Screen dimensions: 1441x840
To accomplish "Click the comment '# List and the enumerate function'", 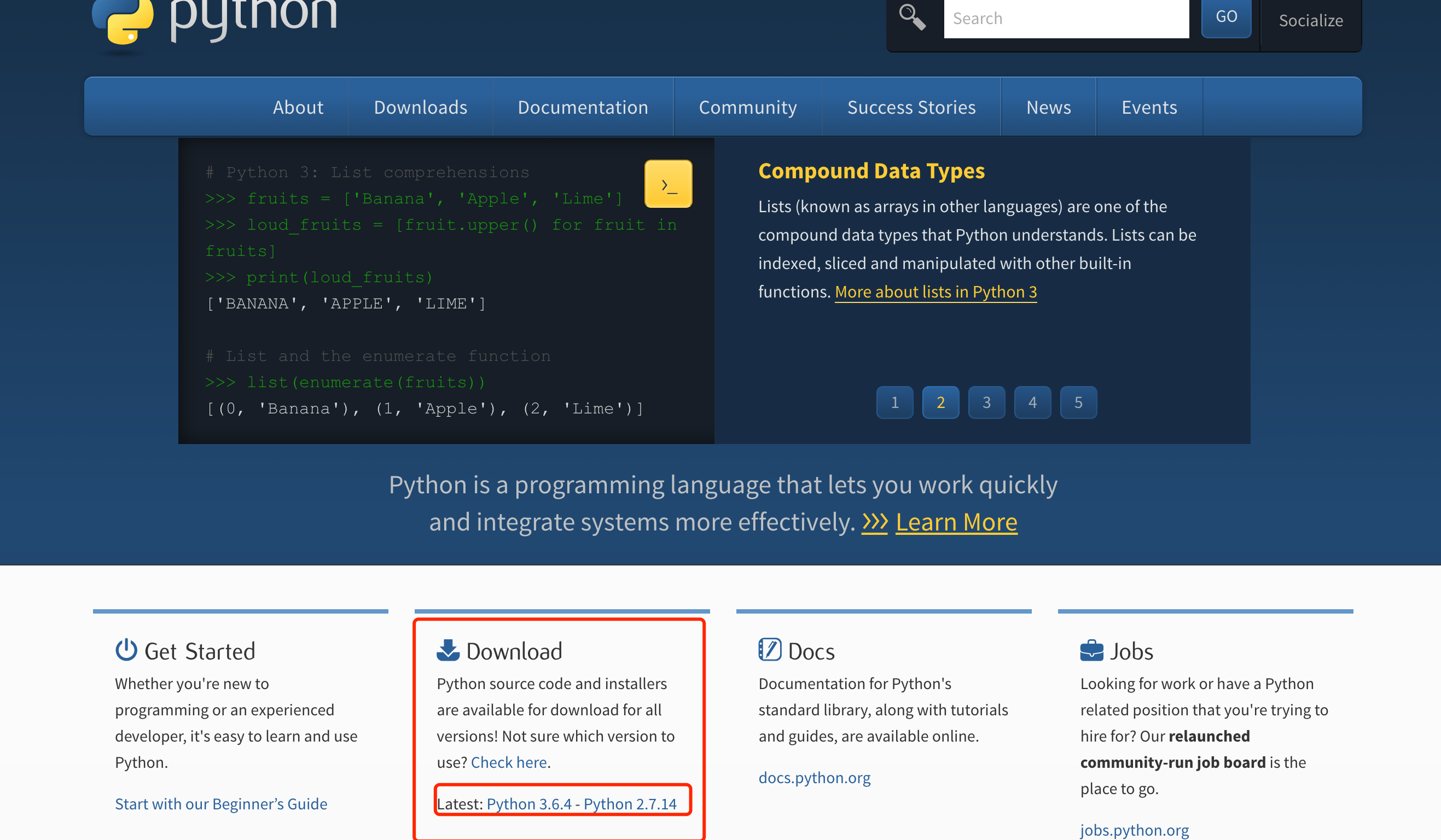I will pos(377,356).
